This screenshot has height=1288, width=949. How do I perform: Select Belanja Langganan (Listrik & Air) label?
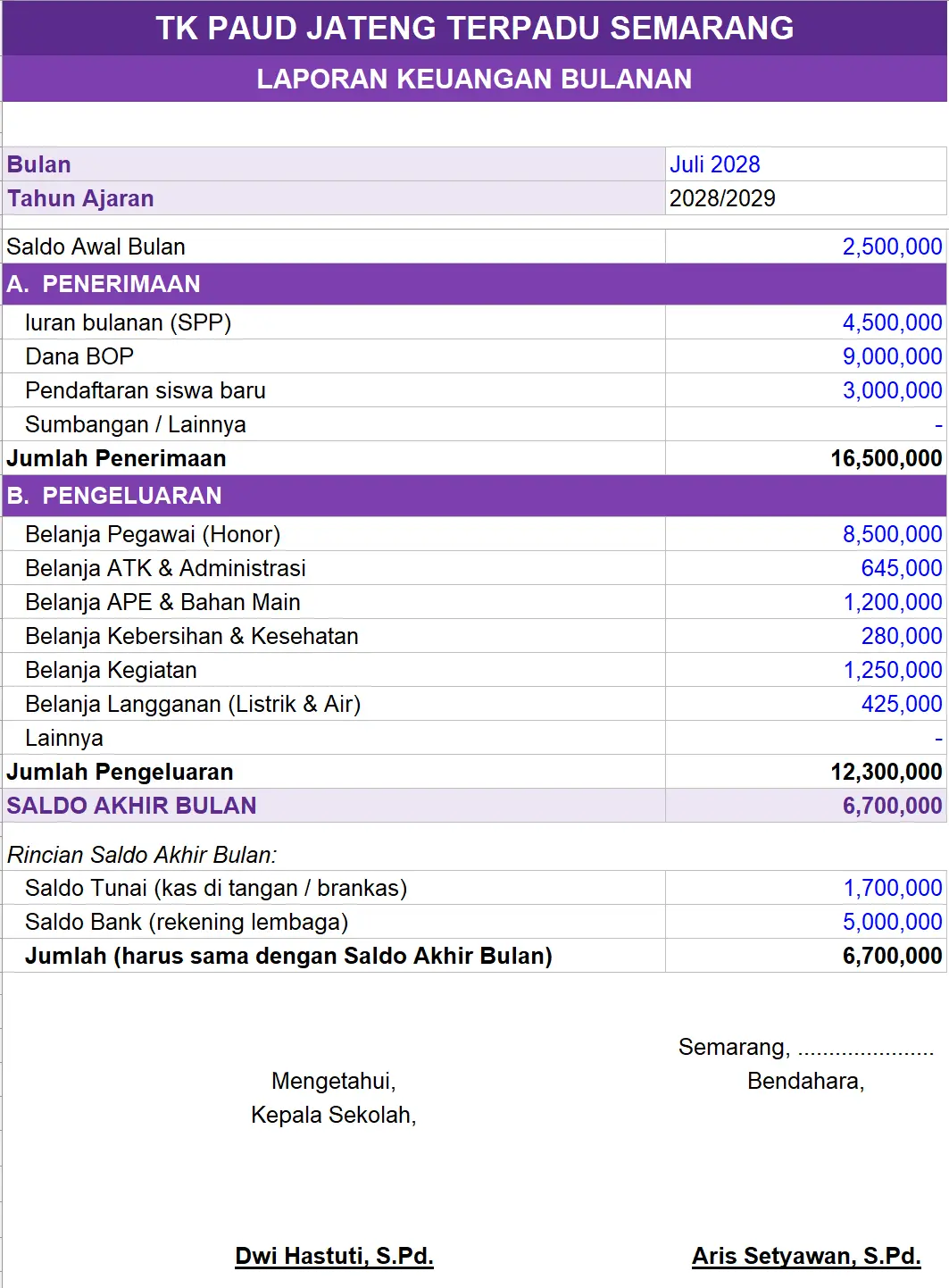(x=193, y=704)
